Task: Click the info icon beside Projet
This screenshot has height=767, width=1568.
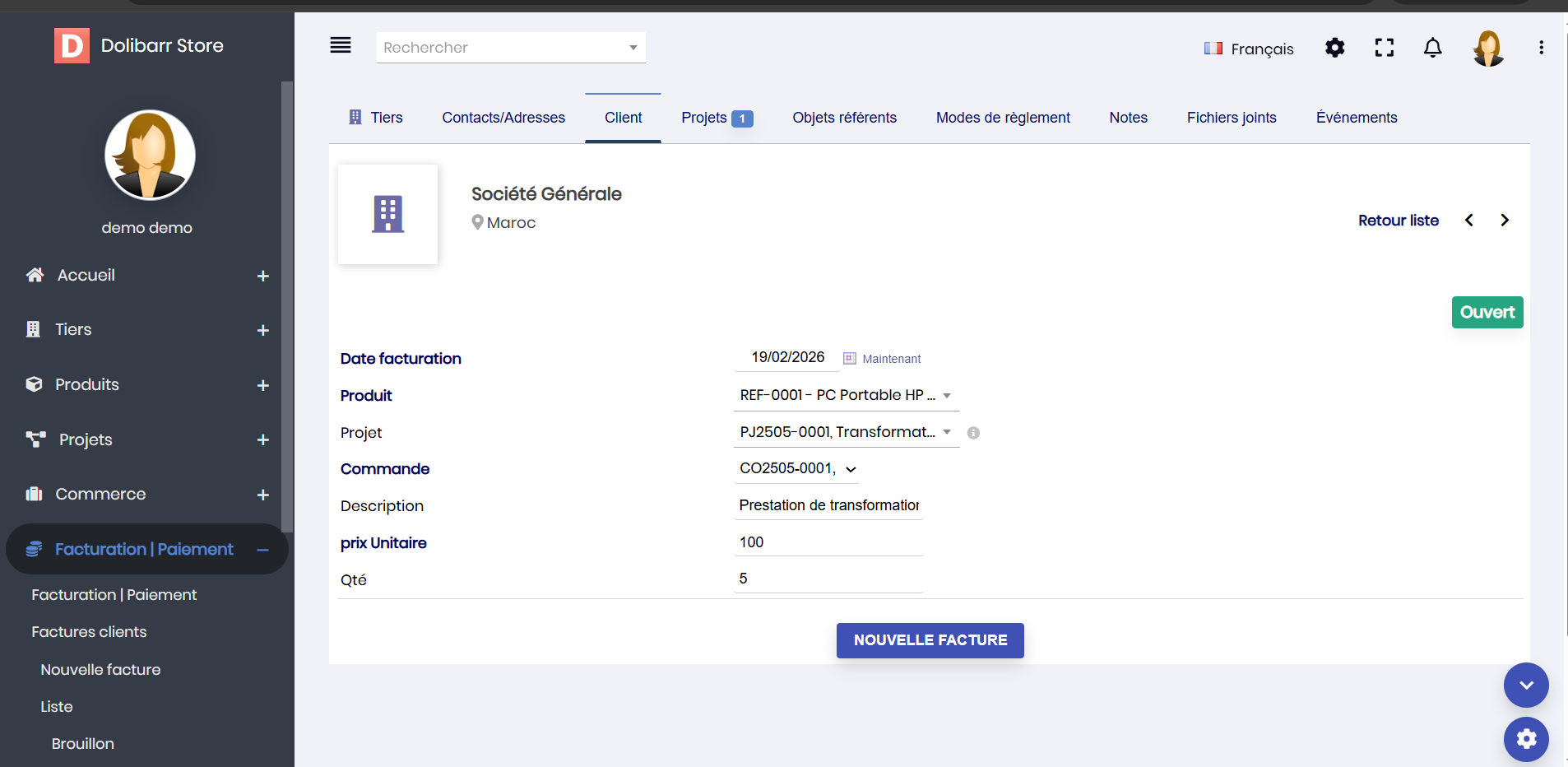Action: click(x=973, y=433)
